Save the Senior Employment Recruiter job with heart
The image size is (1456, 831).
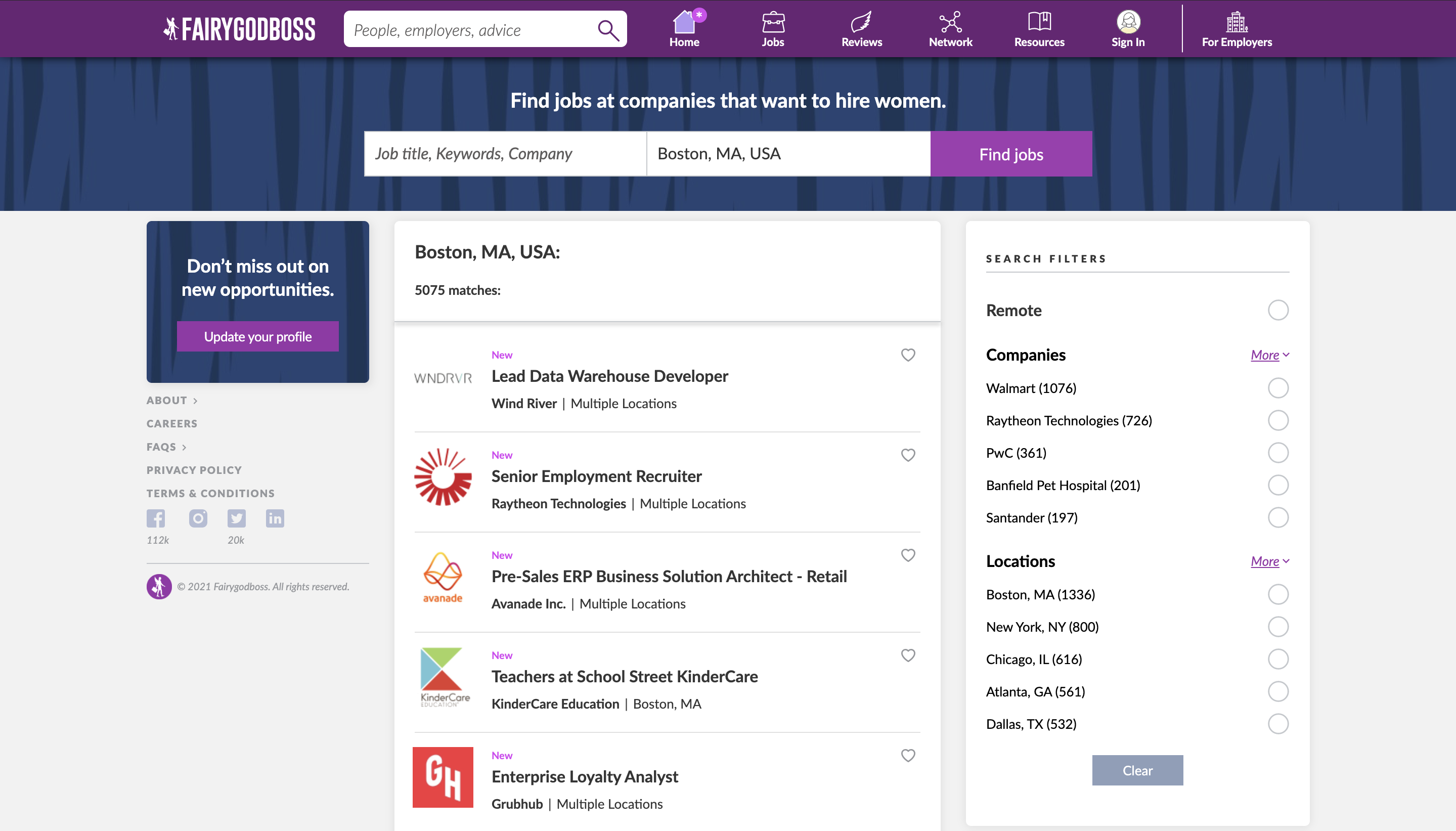click(908, 455)
